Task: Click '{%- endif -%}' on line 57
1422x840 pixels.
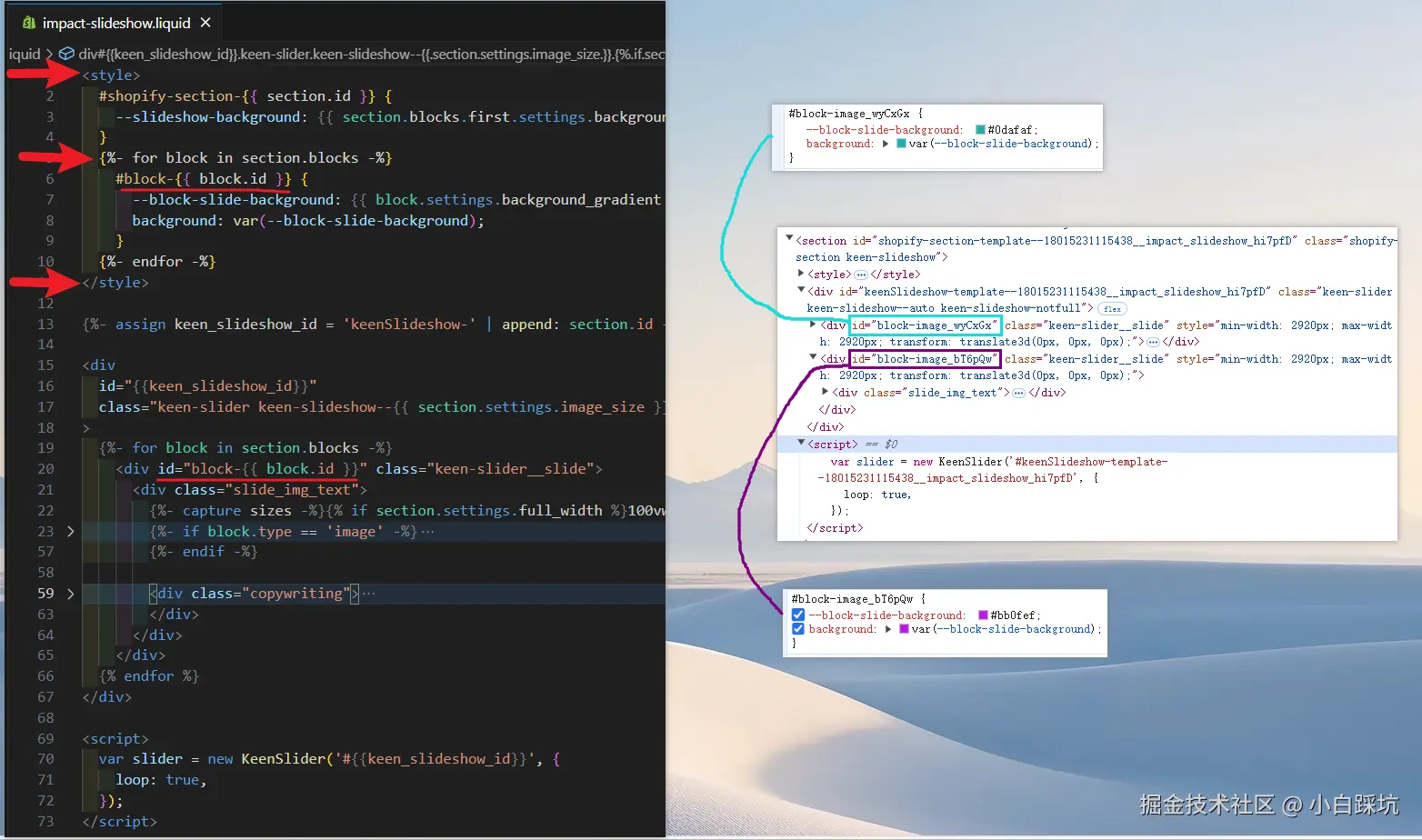Action: click(x=204, y=552)
